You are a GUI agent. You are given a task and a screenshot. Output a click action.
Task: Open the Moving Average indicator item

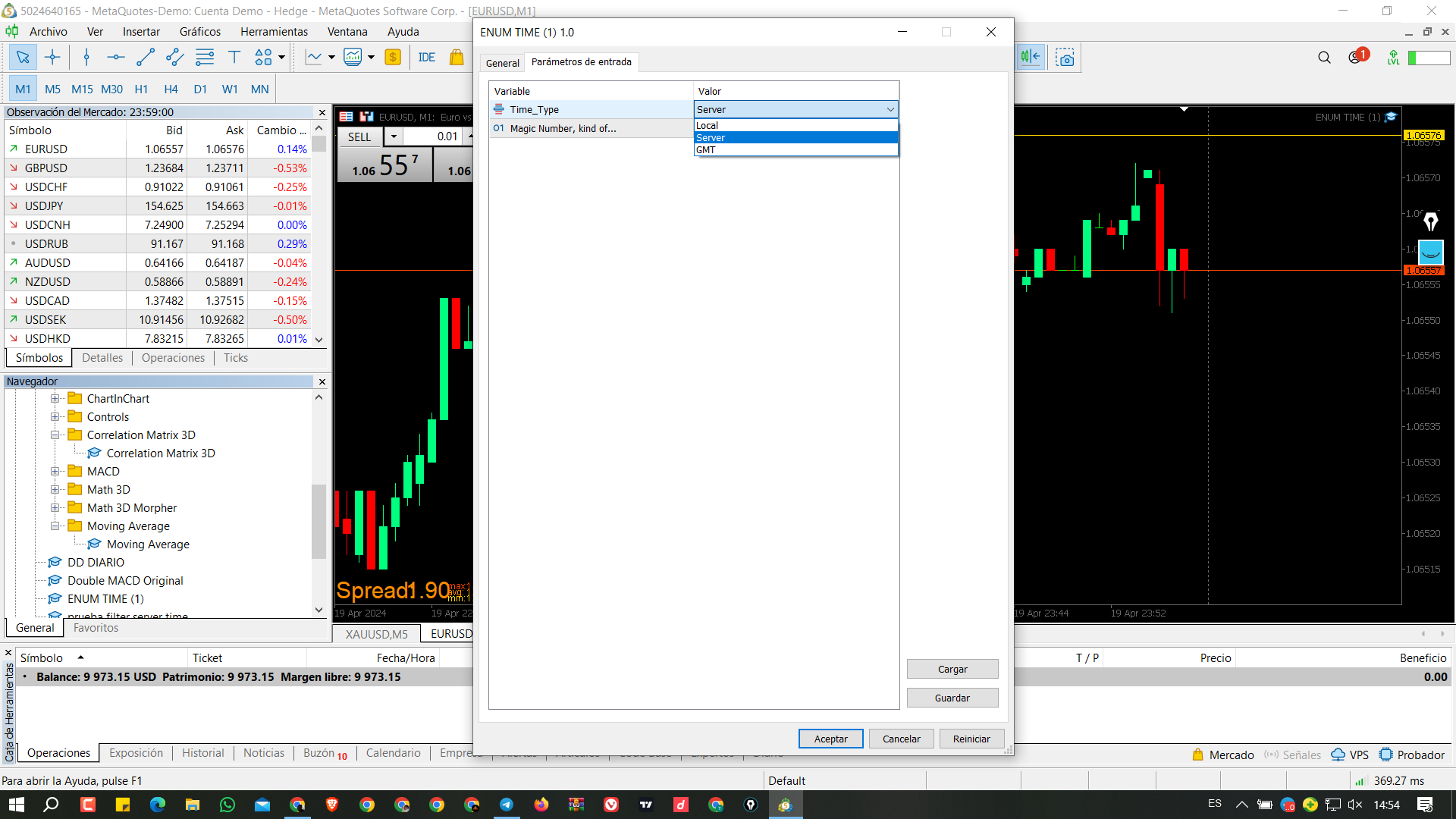pos(148,544)
